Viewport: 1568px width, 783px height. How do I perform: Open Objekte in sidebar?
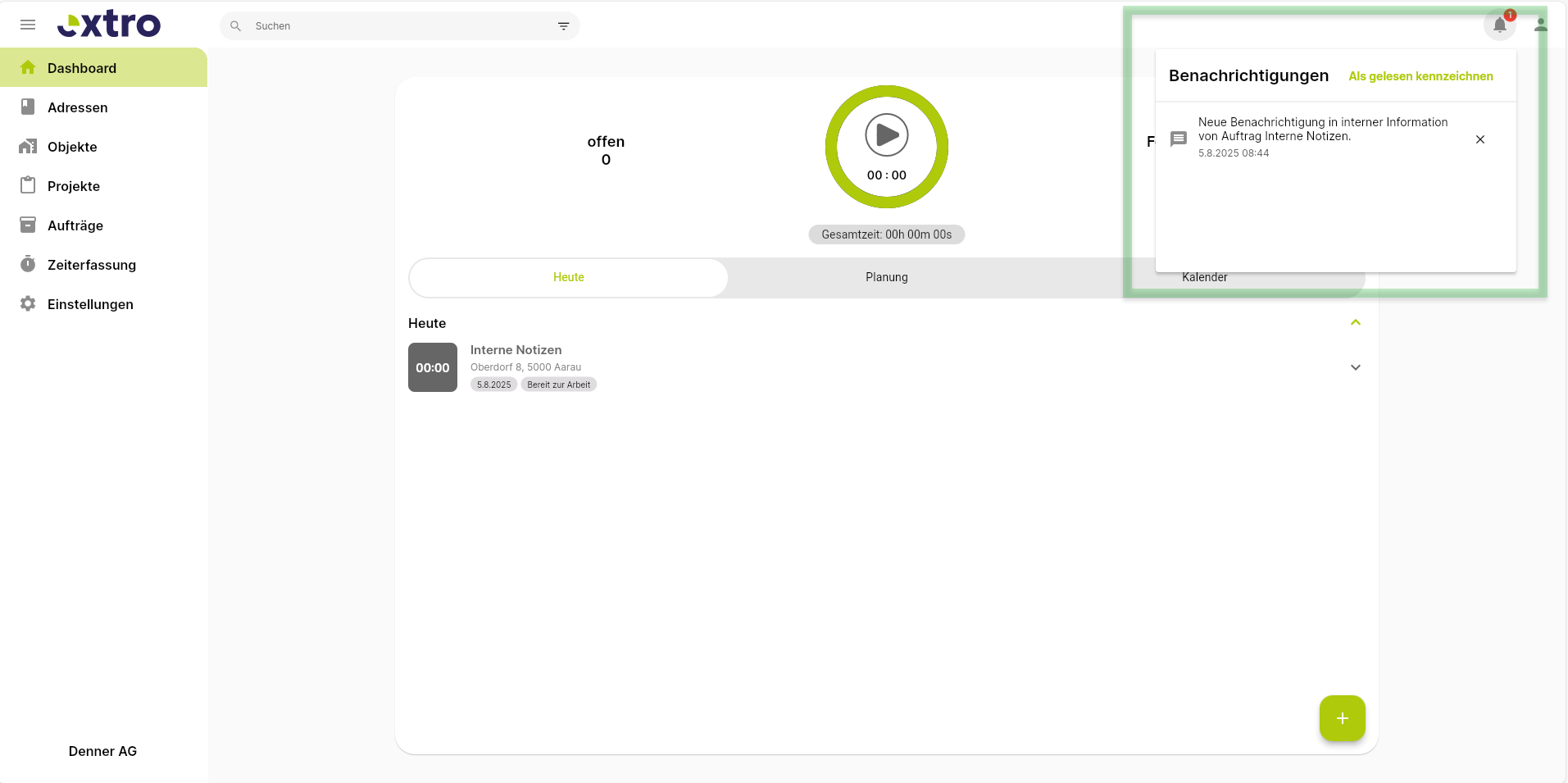point(103,146)
